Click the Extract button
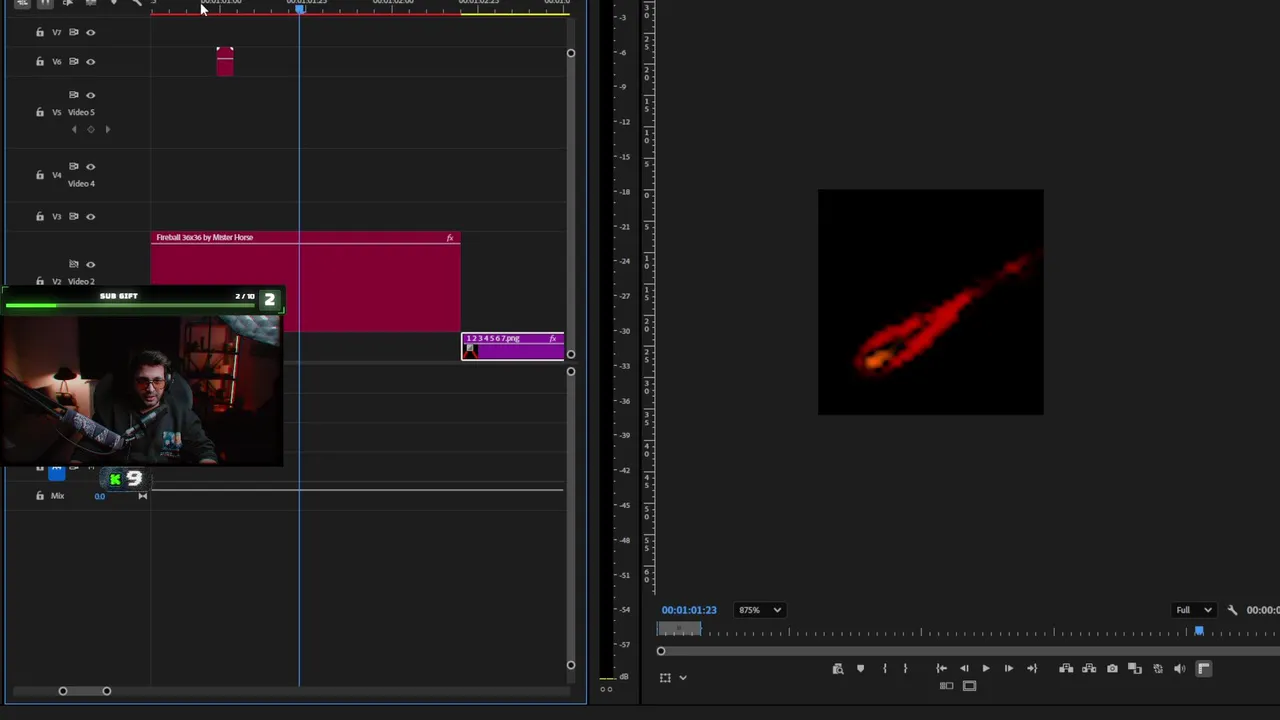Viewport: 1280px width, 720px height. (x=1089, y=669)
